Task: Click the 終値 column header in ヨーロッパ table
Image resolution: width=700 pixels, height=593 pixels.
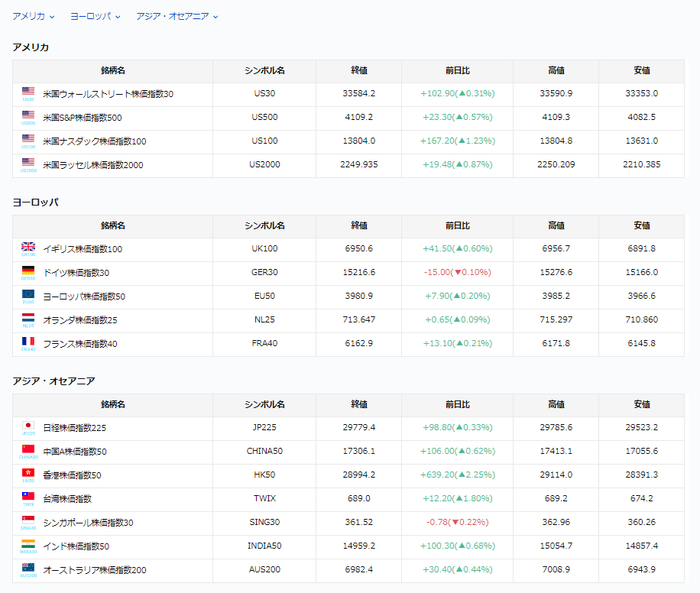Action: (x=358, y=225)
